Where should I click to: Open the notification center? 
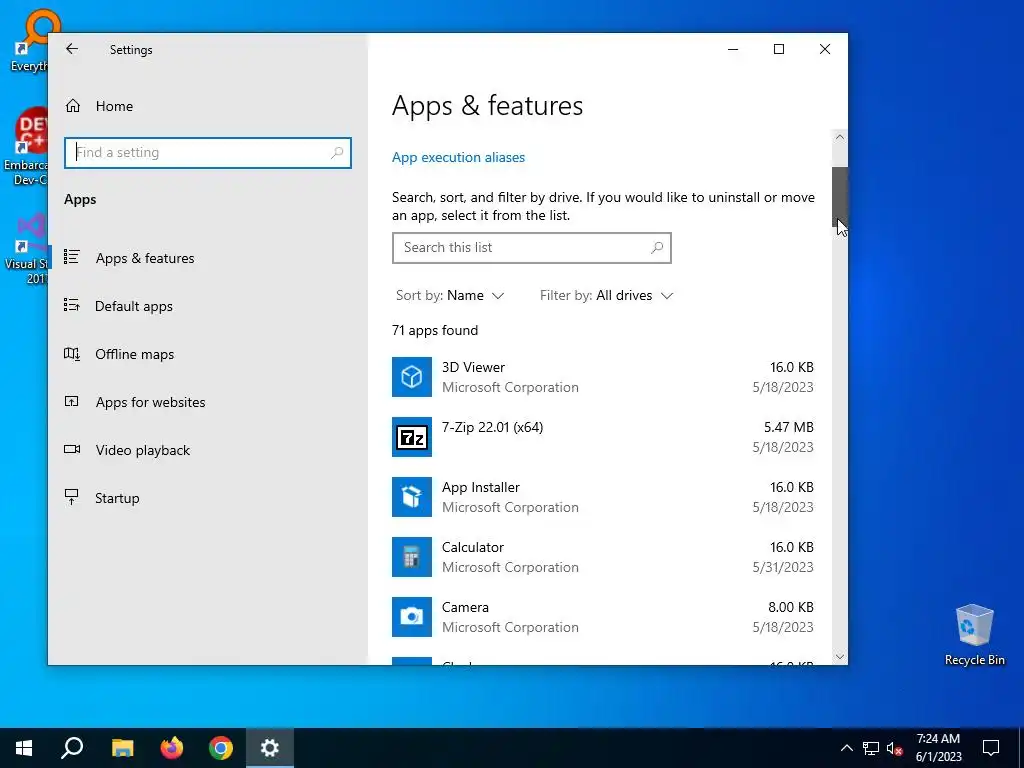pos(991,748)
